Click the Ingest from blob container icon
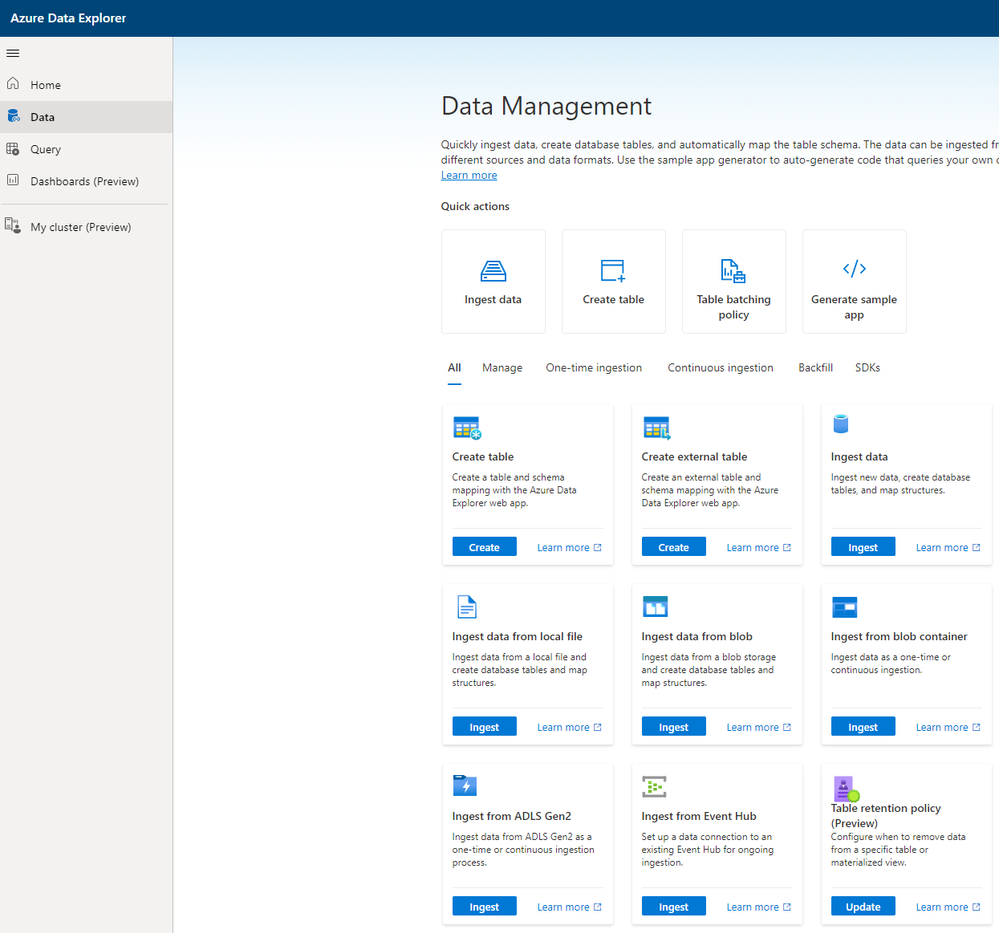This screenshot has width=999, height=933. pos(845,607)
